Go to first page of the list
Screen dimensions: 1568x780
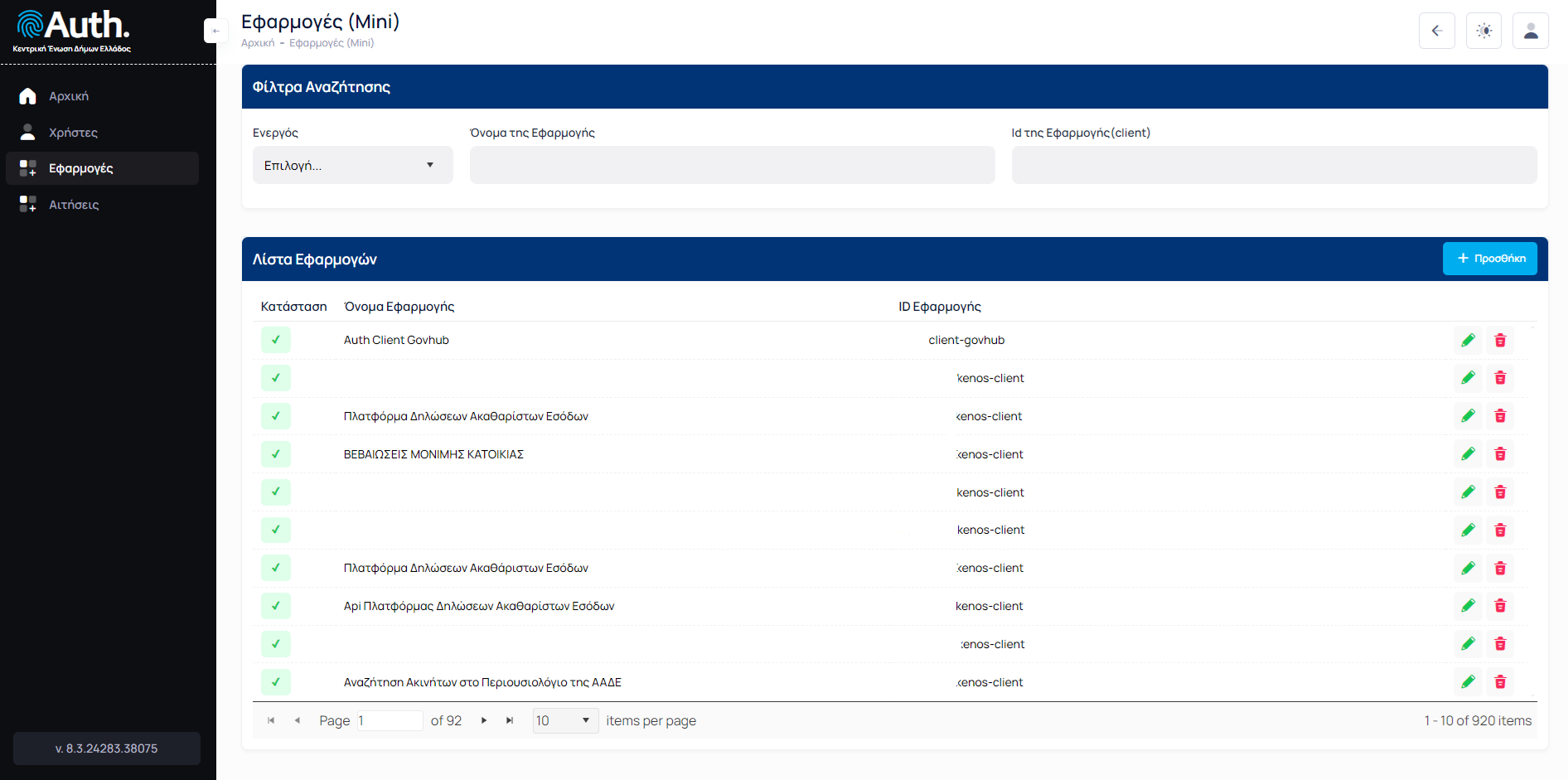pos(271,720)
